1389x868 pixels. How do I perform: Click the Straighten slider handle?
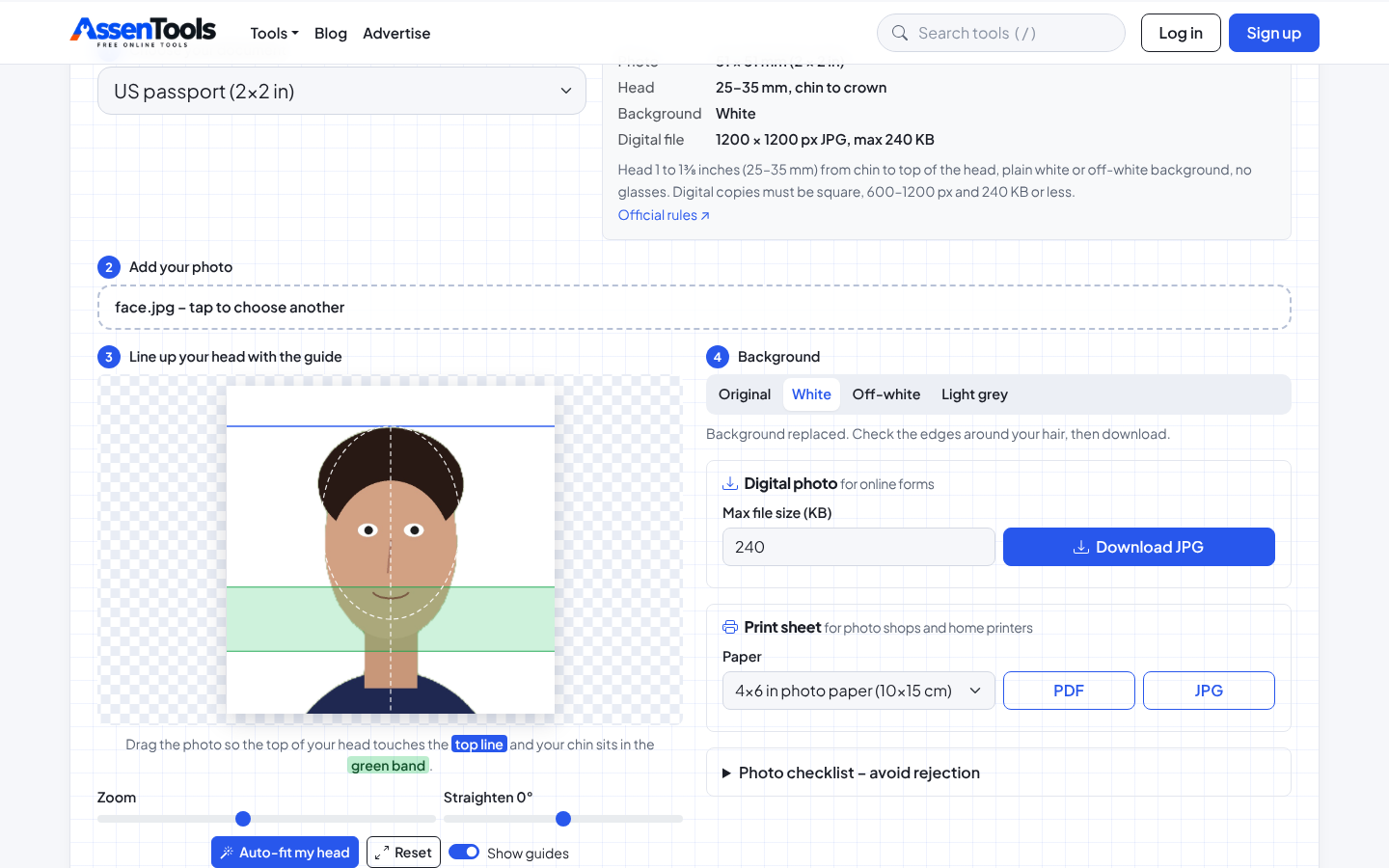tap(563, 819)
